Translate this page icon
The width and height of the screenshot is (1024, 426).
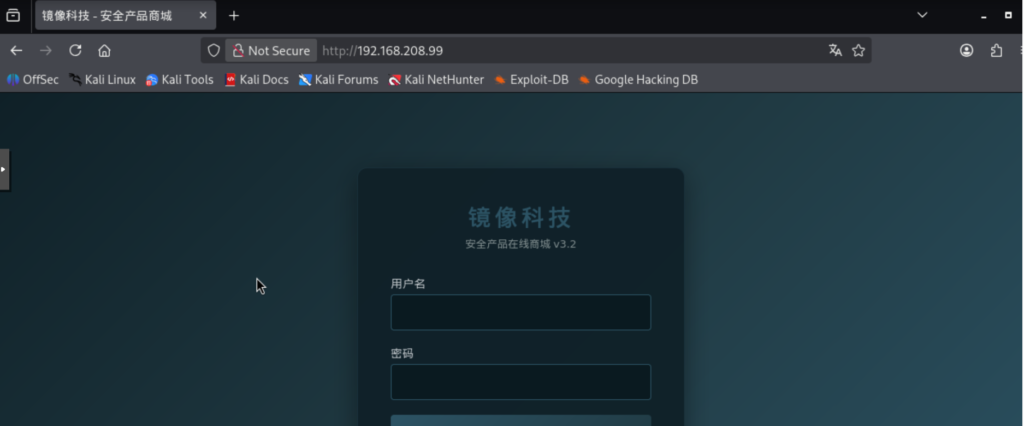835,50
